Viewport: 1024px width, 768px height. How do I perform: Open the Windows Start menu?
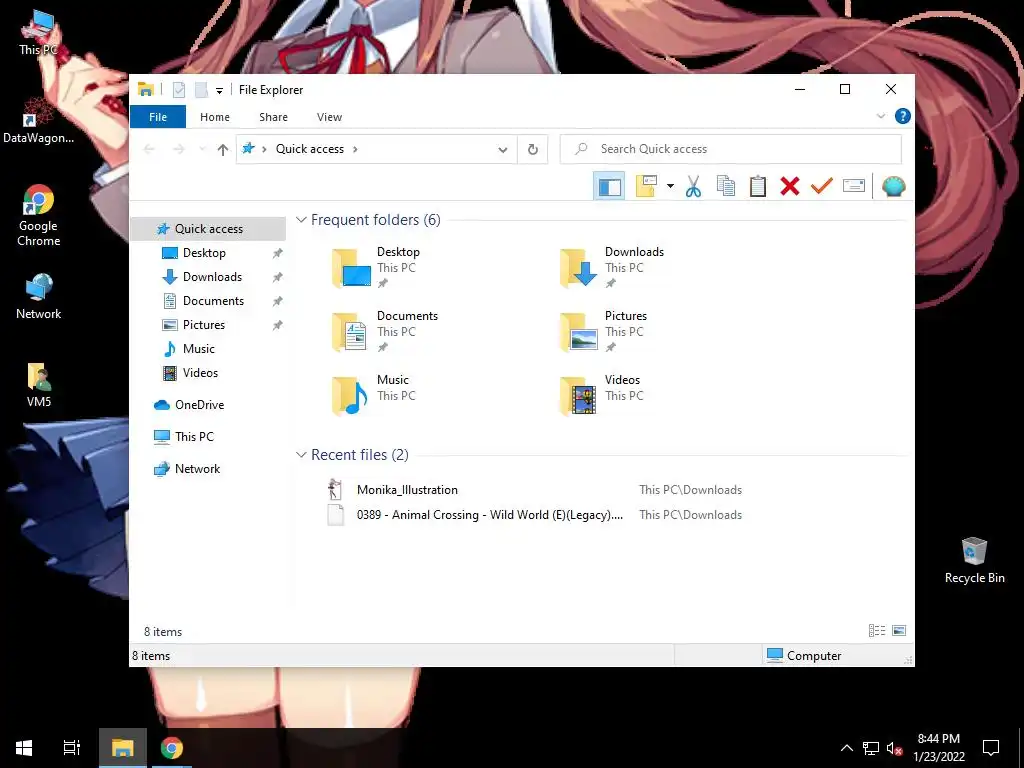coord(24,748)
